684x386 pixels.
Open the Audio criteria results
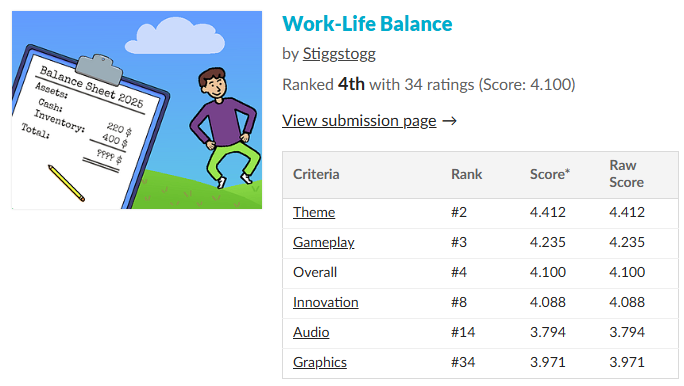pyautogui.click(x=311, y=332)
